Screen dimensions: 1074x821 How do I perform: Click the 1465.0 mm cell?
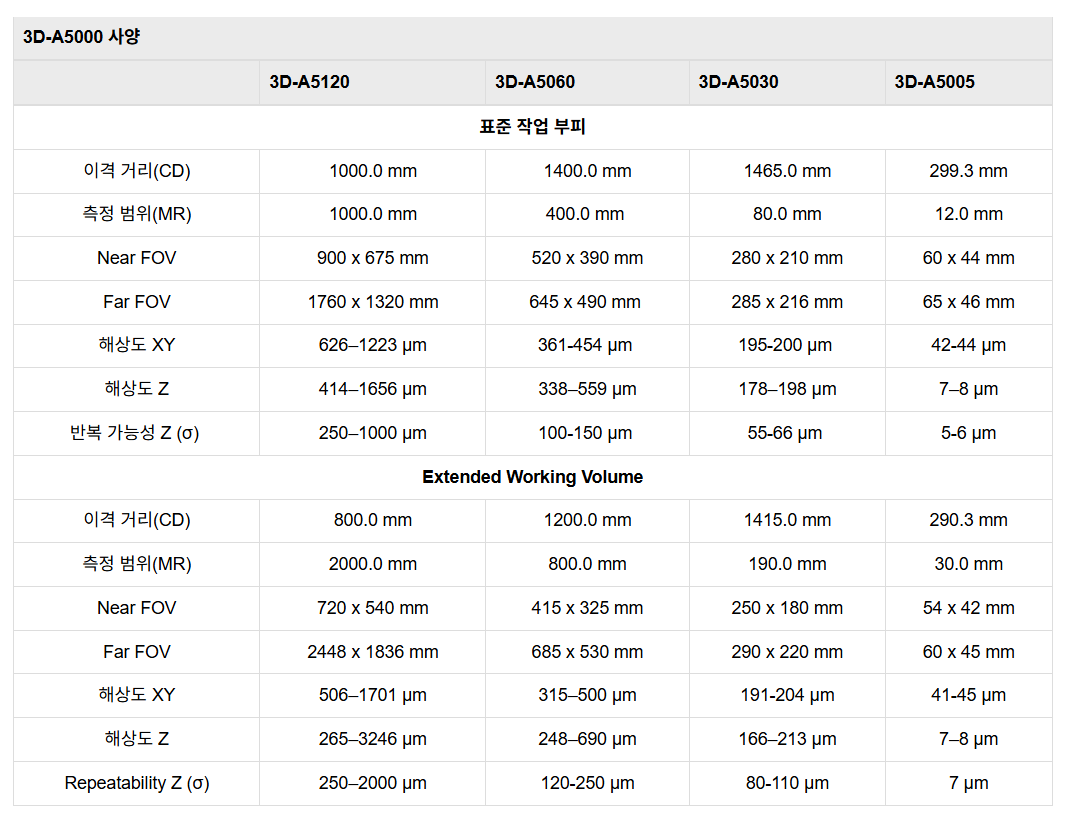787,171
